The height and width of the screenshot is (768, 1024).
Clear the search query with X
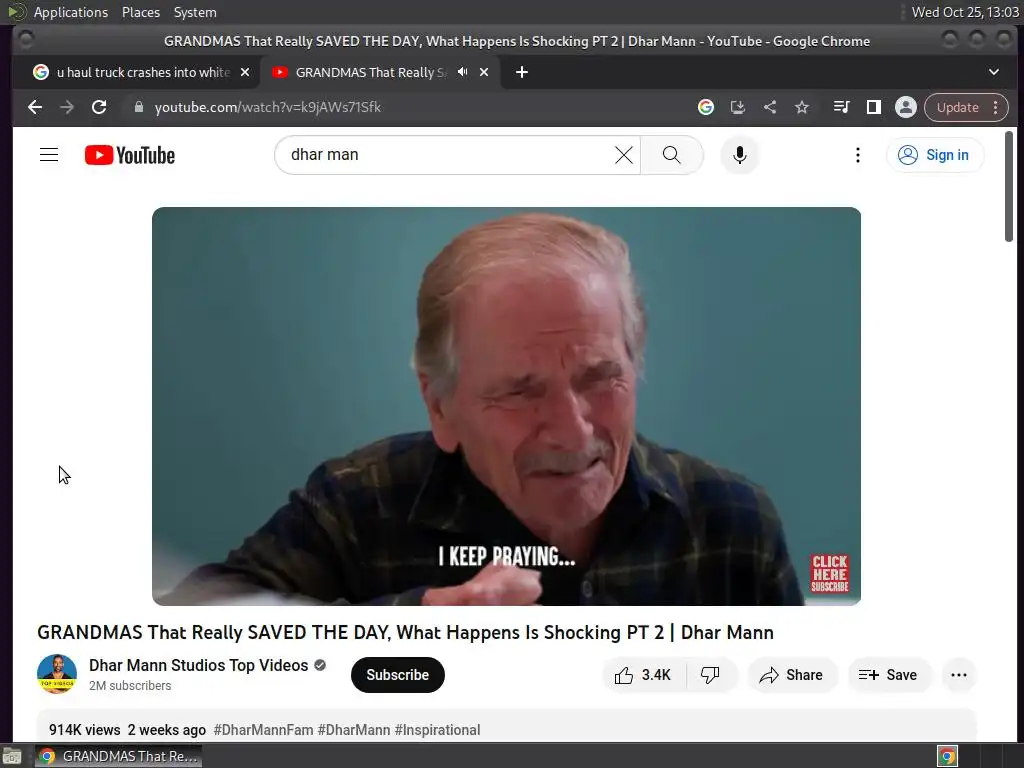pos(624,155)
